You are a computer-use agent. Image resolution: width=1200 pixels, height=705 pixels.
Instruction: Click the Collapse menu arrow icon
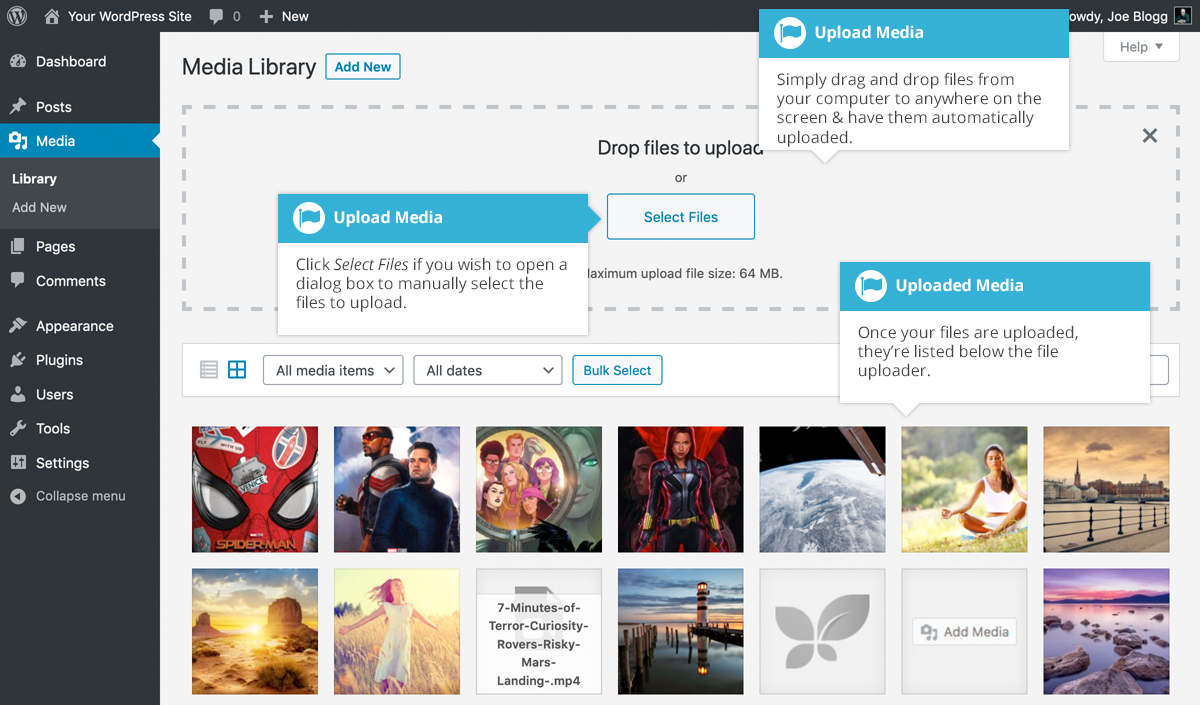pyautogui.click(x=18, y=496)
